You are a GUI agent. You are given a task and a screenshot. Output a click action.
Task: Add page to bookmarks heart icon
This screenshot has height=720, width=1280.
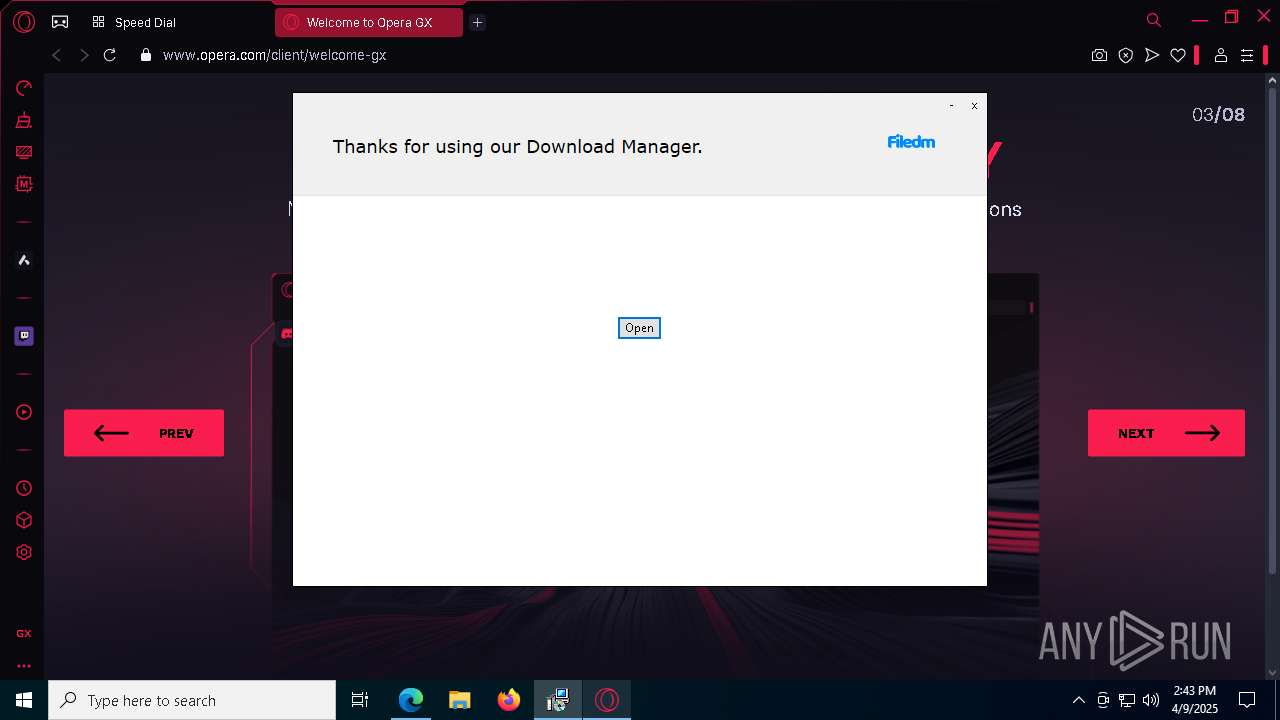point(1178,56)
